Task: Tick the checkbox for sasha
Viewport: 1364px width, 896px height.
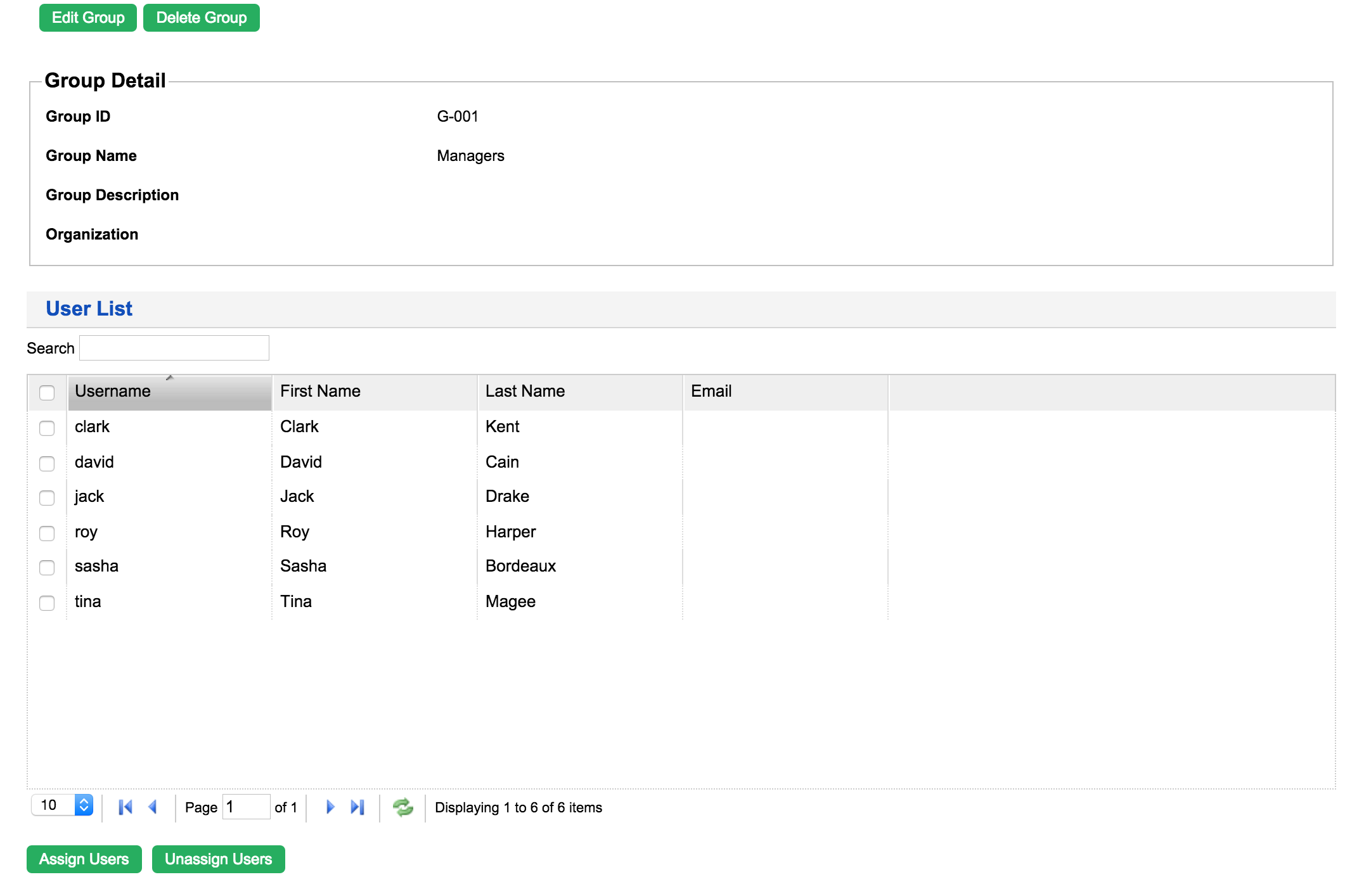Action: [47, 567]
